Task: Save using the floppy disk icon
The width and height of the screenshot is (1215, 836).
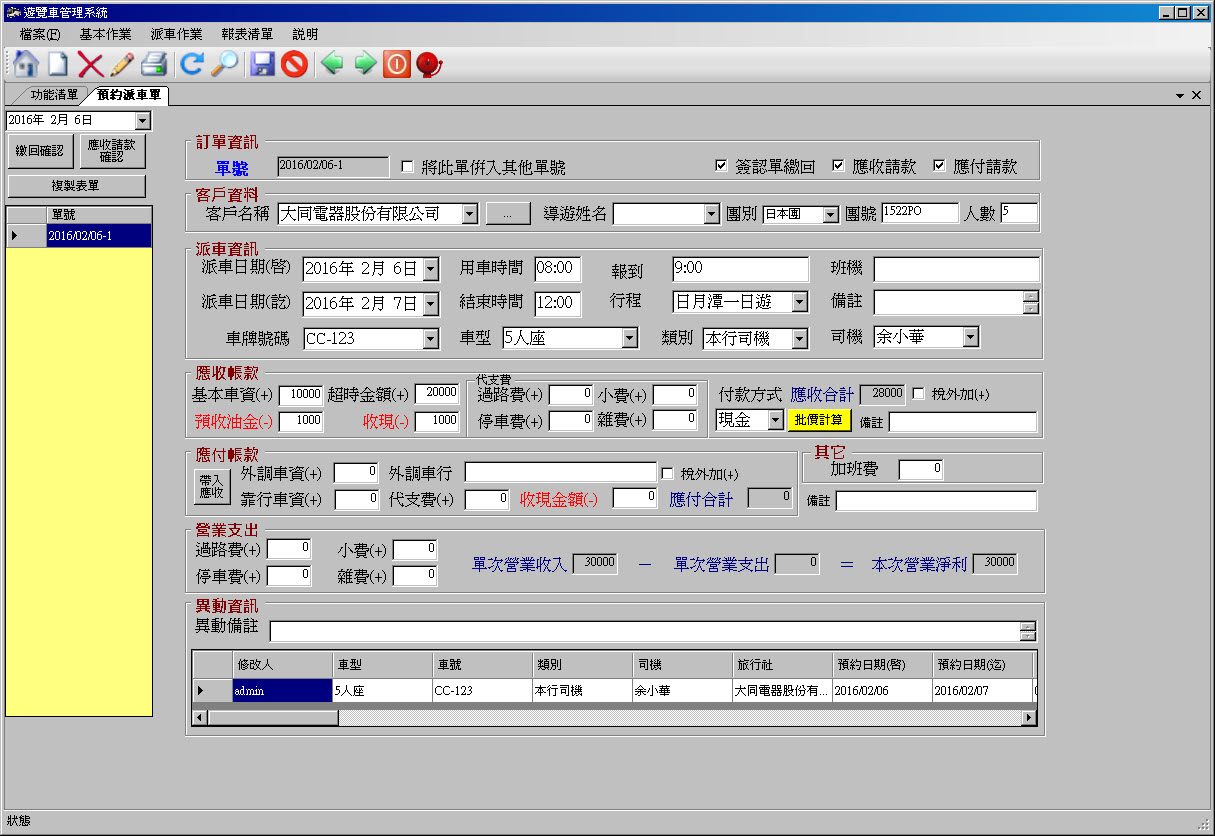Action: point(262,64)
